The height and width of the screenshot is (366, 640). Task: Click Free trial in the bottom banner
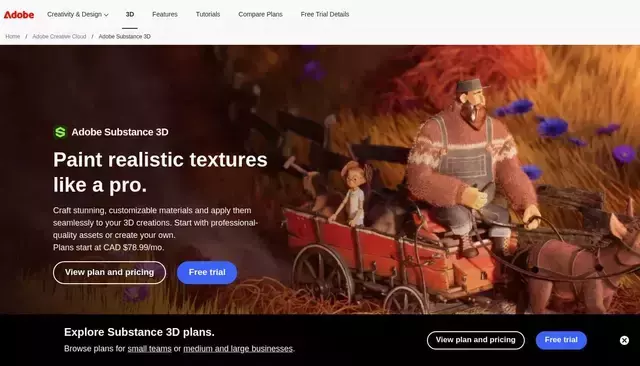[561, 340]
